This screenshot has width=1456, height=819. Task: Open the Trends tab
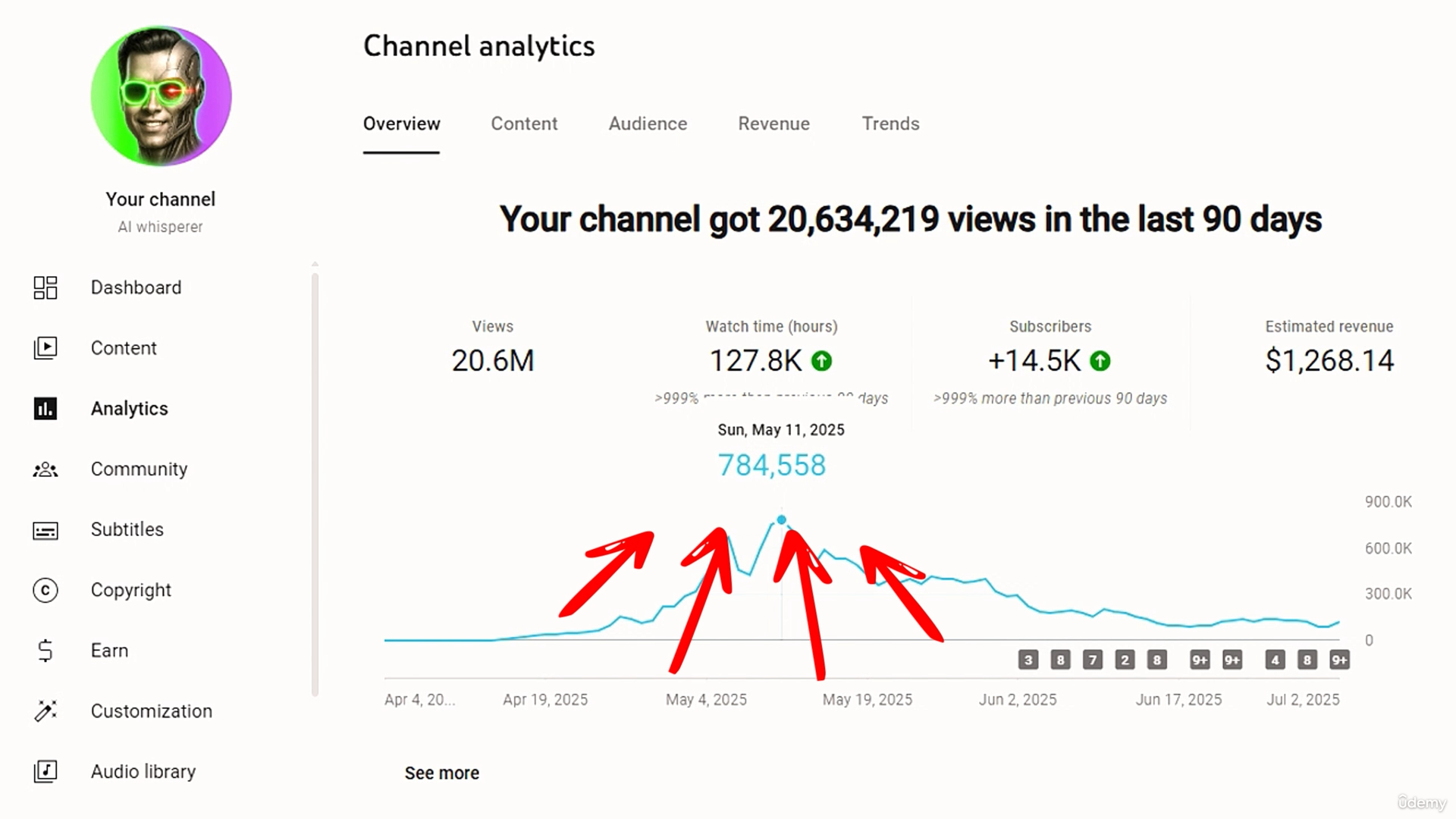[x=890, y=124]
